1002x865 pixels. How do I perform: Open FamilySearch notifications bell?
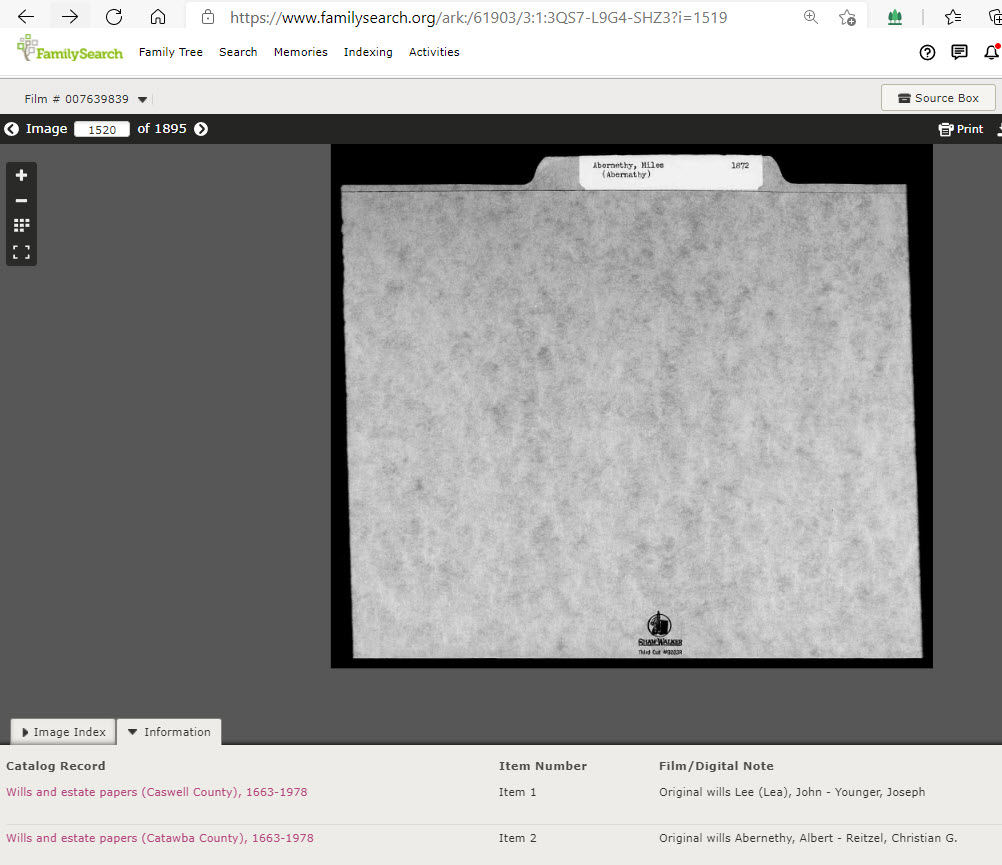point(990,52)
